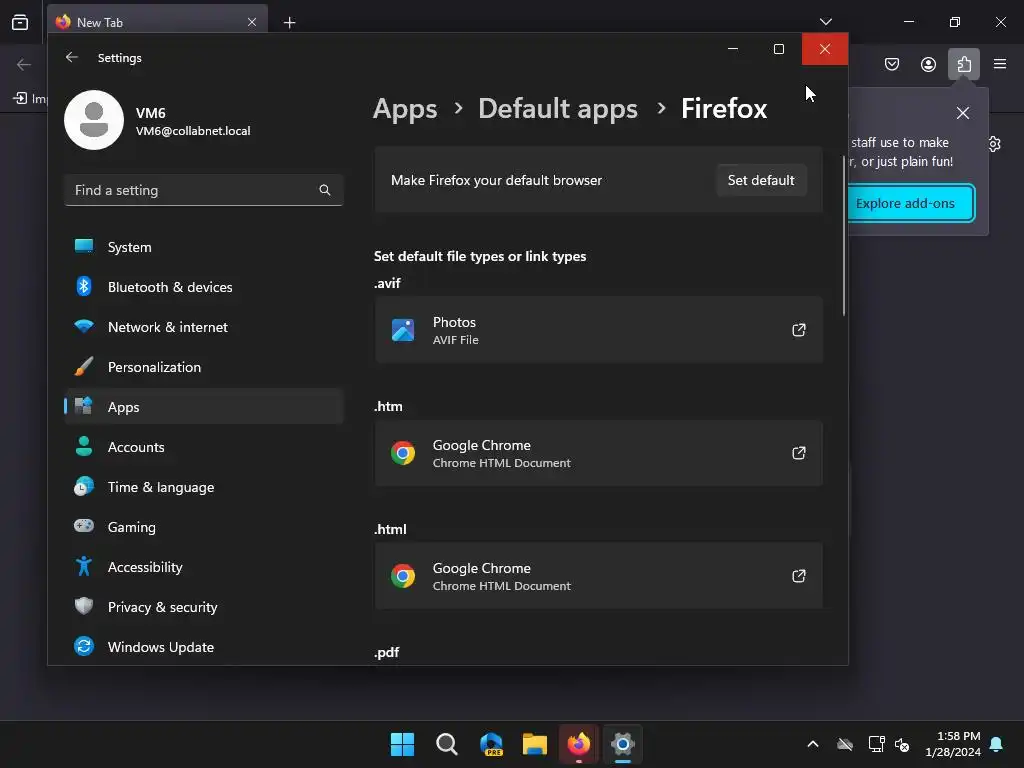Launch Edge PRE from taskbar

click(491, 744)
